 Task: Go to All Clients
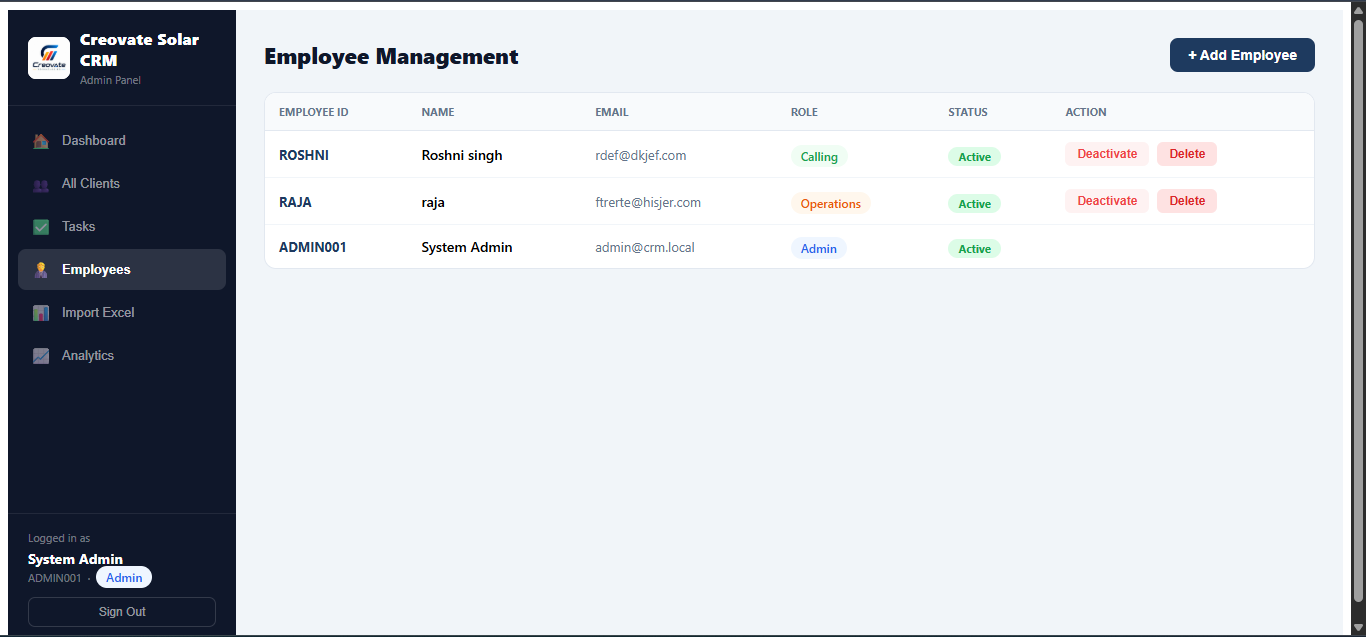click(x=122, y=184)
